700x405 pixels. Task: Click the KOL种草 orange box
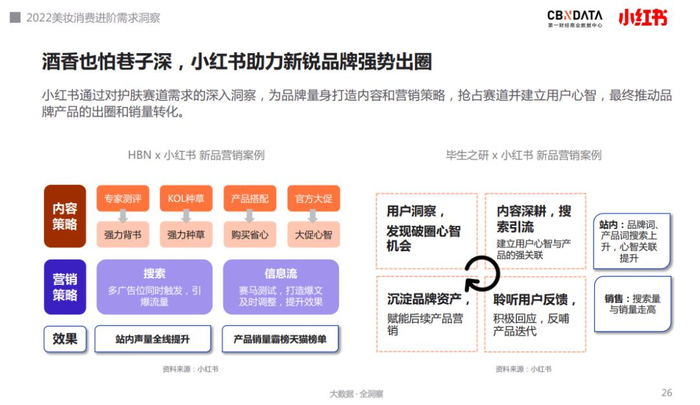point(186,198)
